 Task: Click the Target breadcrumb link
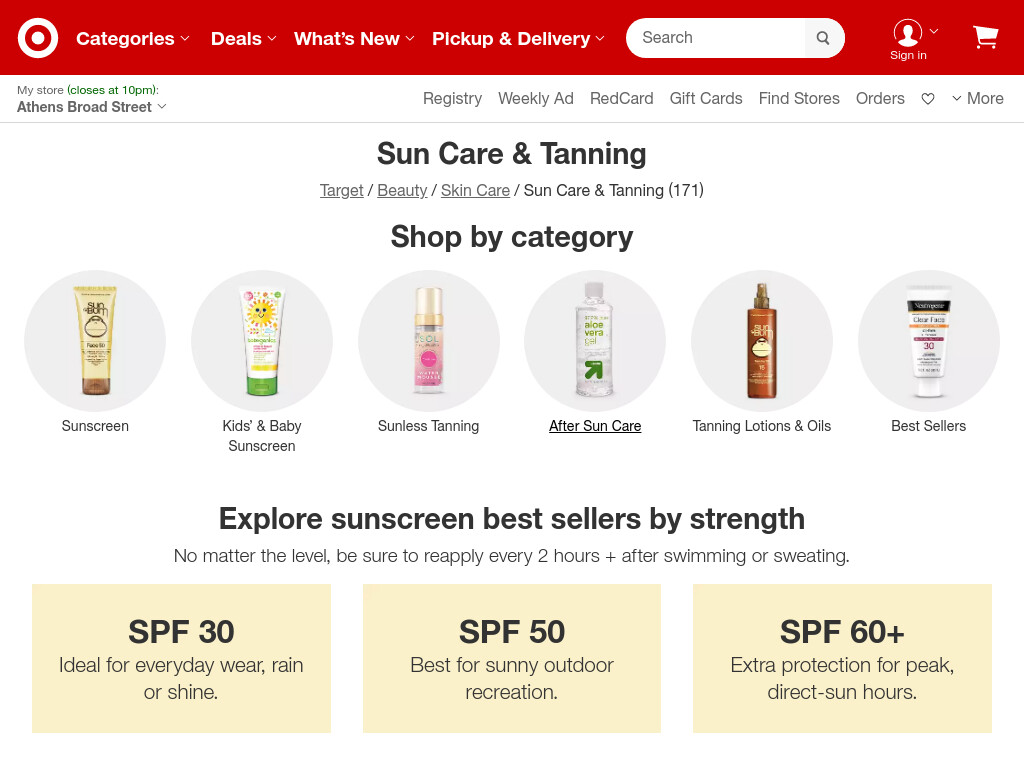tap(342, 191)
